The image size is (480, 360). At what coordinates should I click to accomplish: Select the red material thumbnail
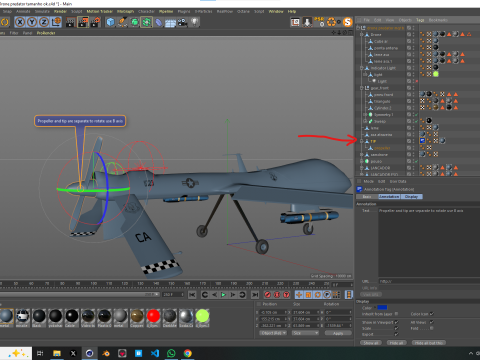(153, 316)
